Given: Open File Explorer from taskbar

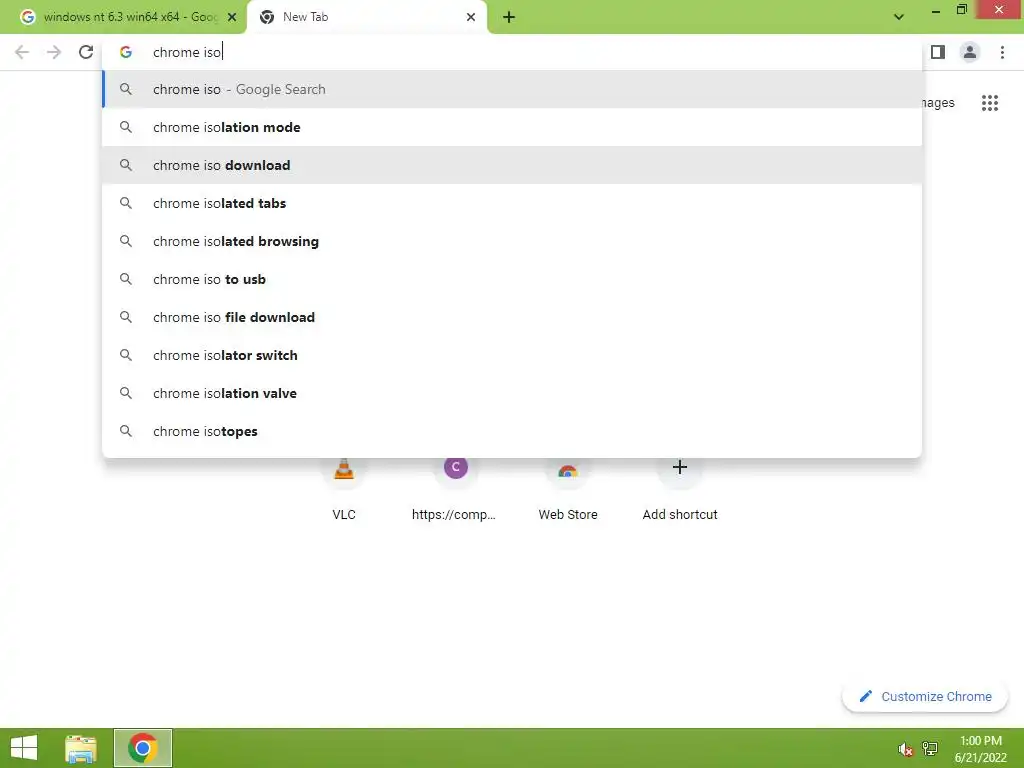Looking at the screenshot, I should tap(81, 748).
